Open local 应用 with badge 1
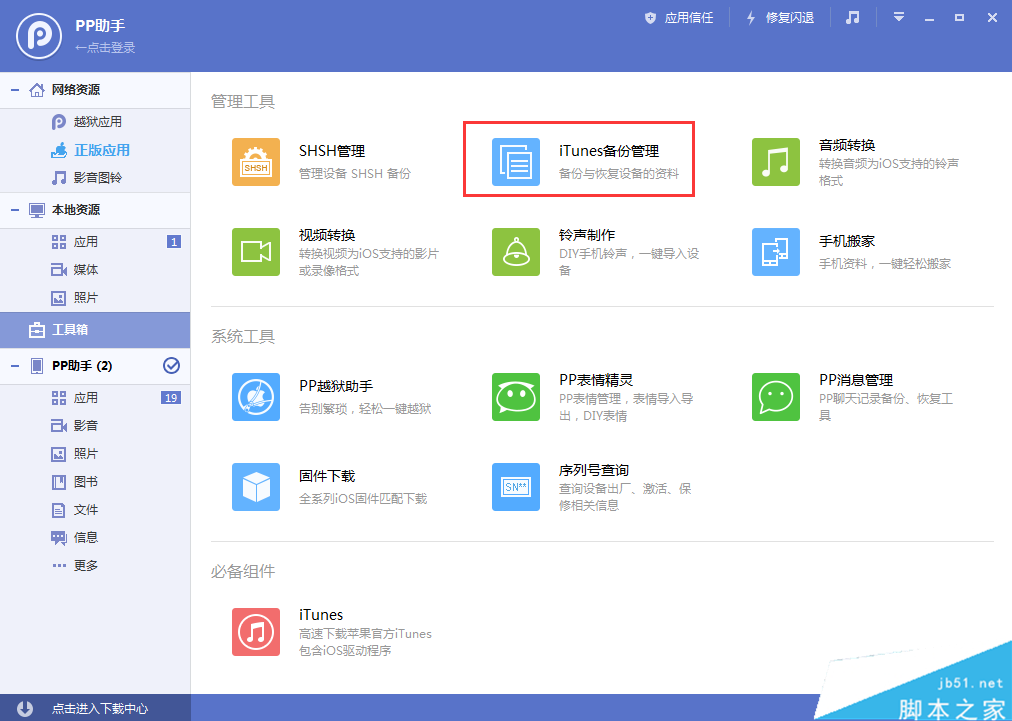 click(96, 242)
